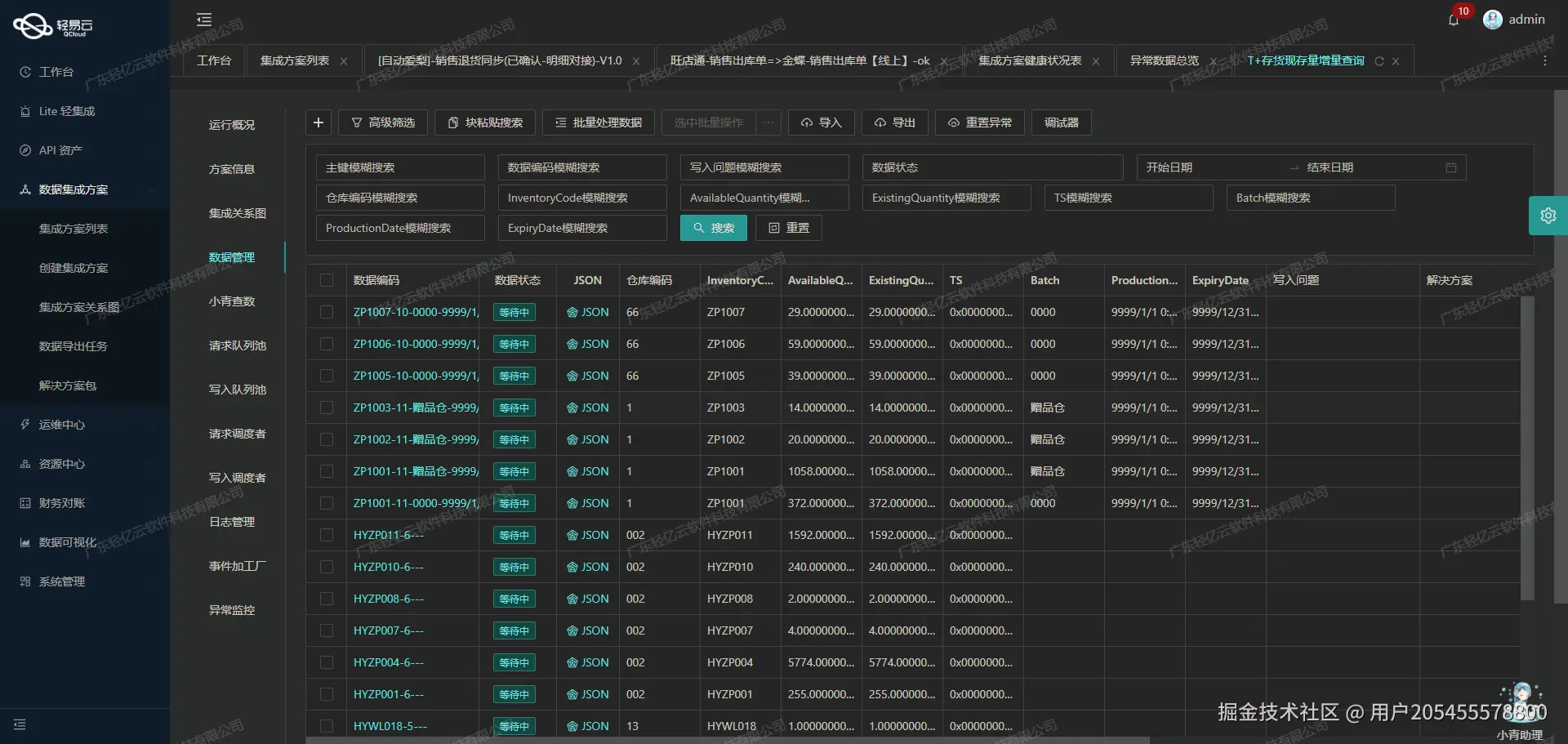
Task: Open the ZP1001-11-0000 data code link
Action: (x=416, y=503)
